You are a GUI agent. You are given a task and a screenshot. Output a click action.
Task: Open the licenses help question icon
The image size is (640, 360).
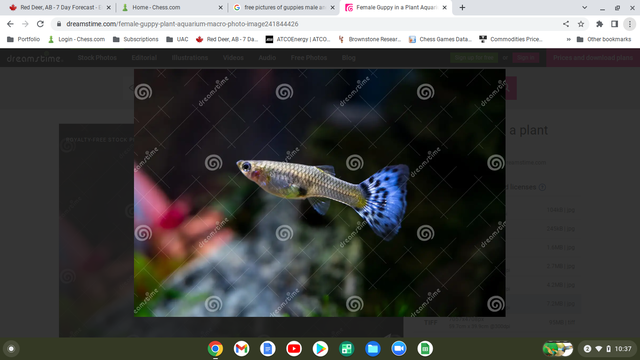pyautogui.click(x=542, y=187)
